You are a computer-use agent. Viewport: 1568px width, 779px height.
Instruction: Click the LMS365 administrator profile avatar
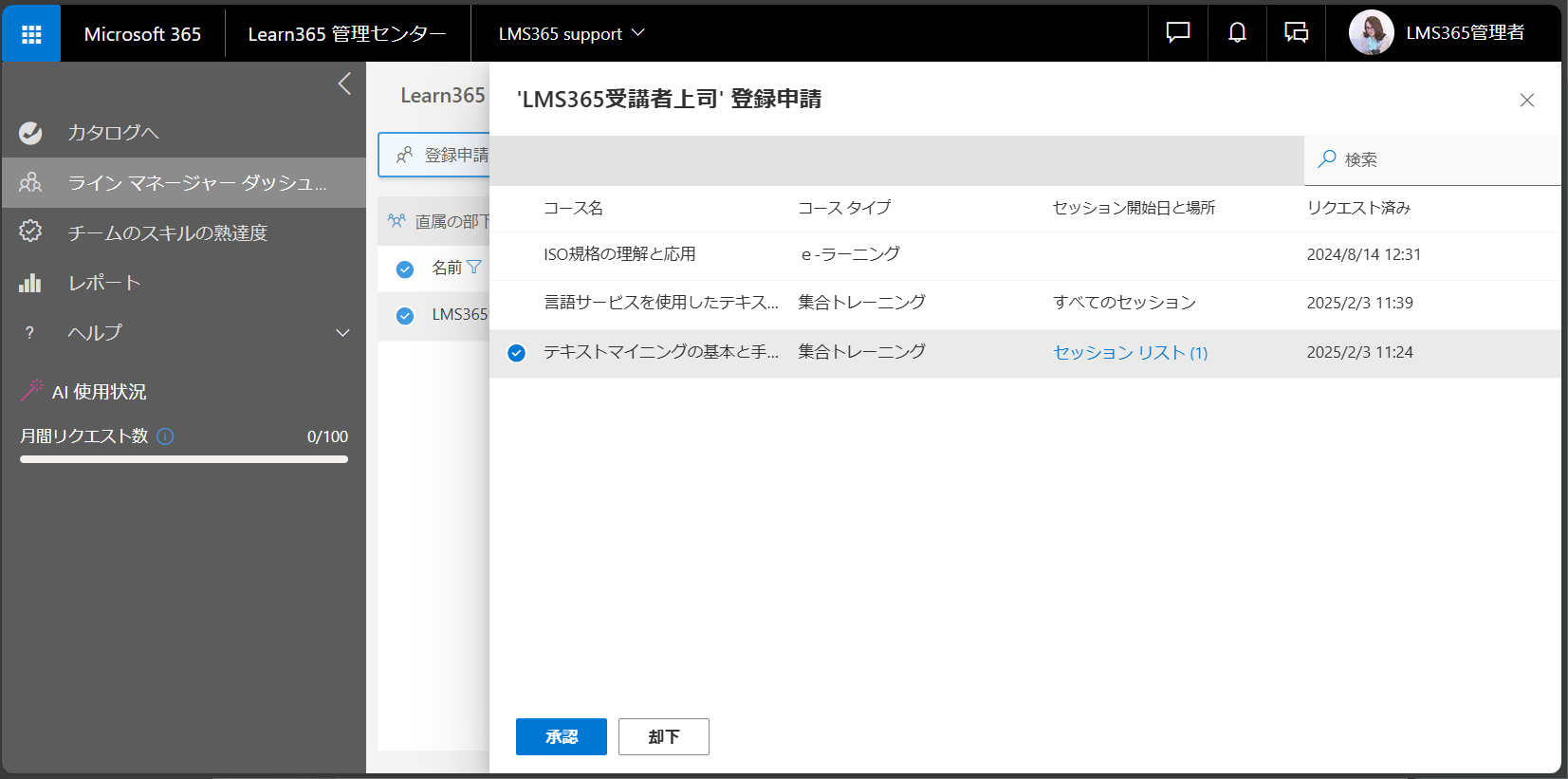point(1371,33)
